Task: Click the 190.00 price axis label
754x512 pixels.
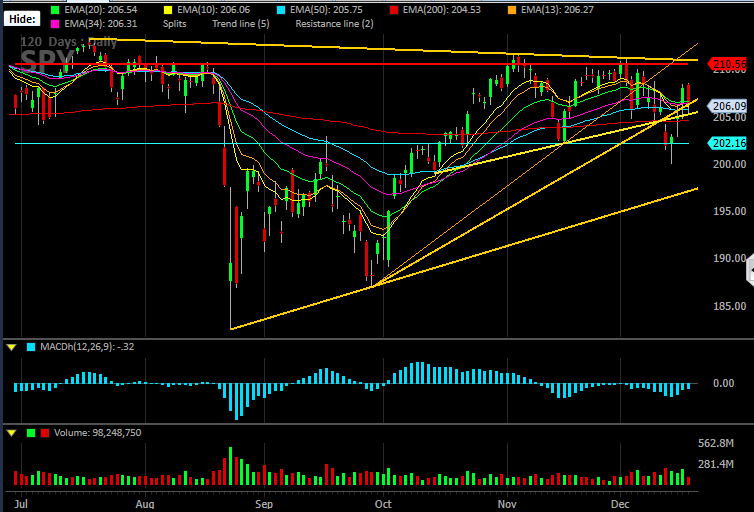Action: click(729, 259)
